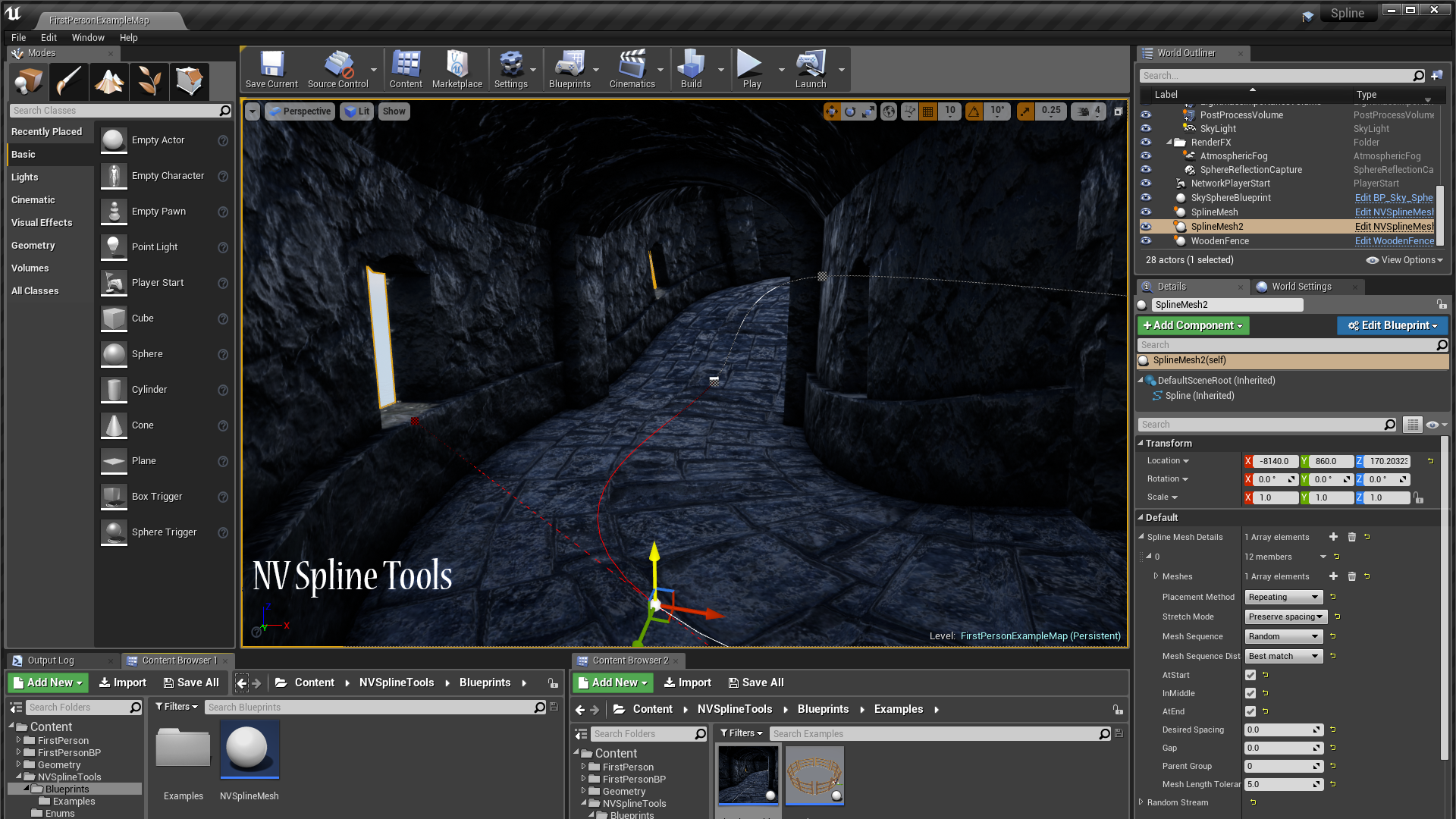
Task: Click Desired Spacing value field
Action: (1284, 730)
